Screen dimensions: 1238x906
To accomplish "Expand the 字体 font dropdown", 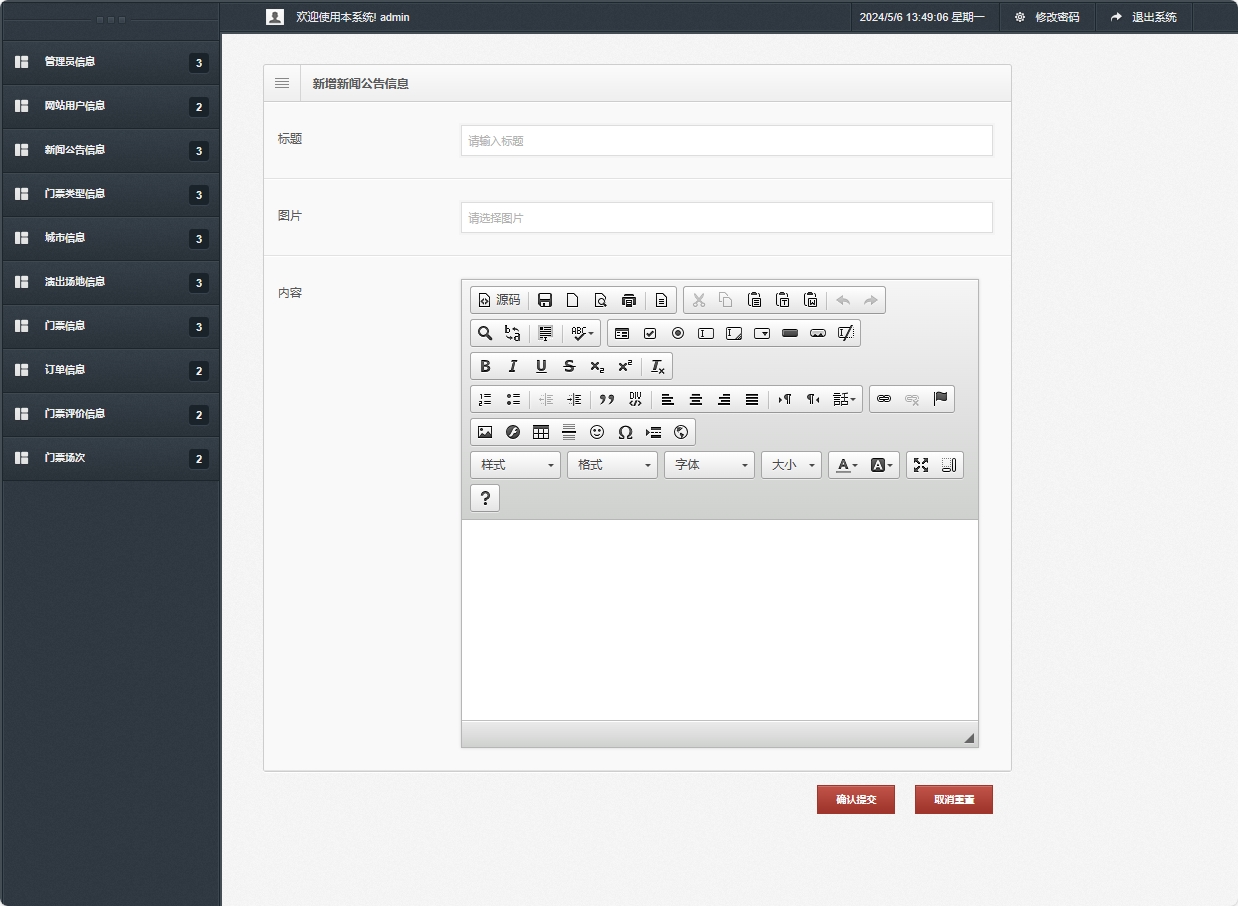I will click(709, 465).
